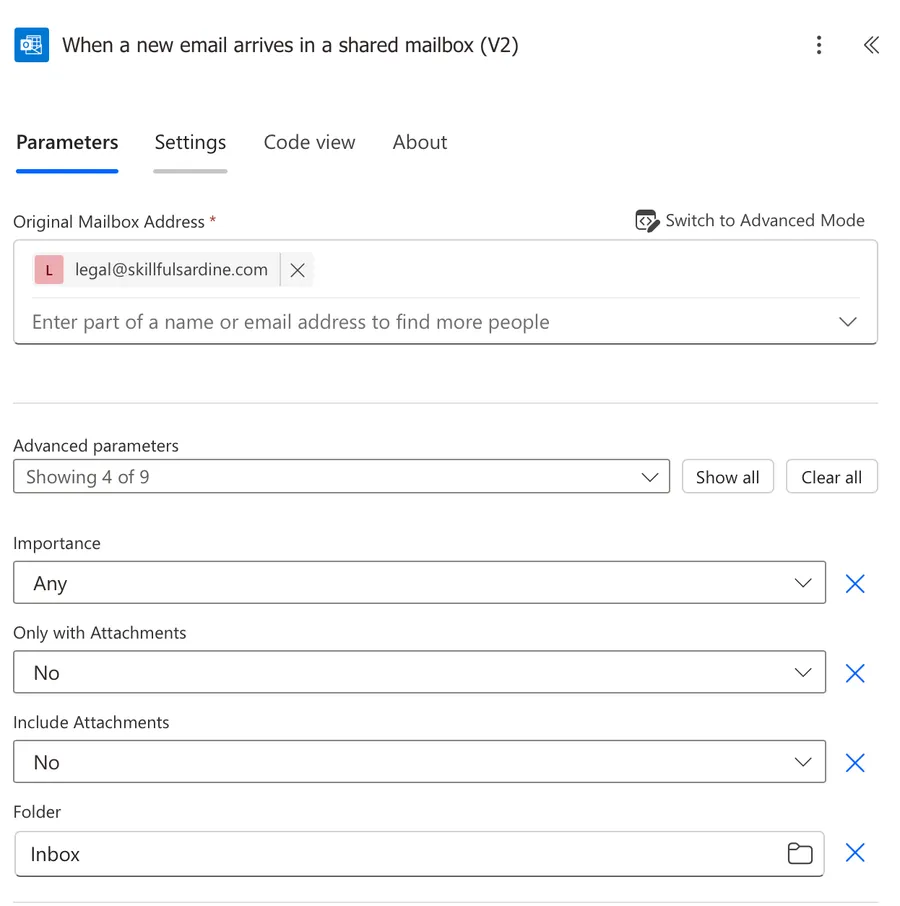Expand the mailbox address suggestions chevron

coord(847,322)
